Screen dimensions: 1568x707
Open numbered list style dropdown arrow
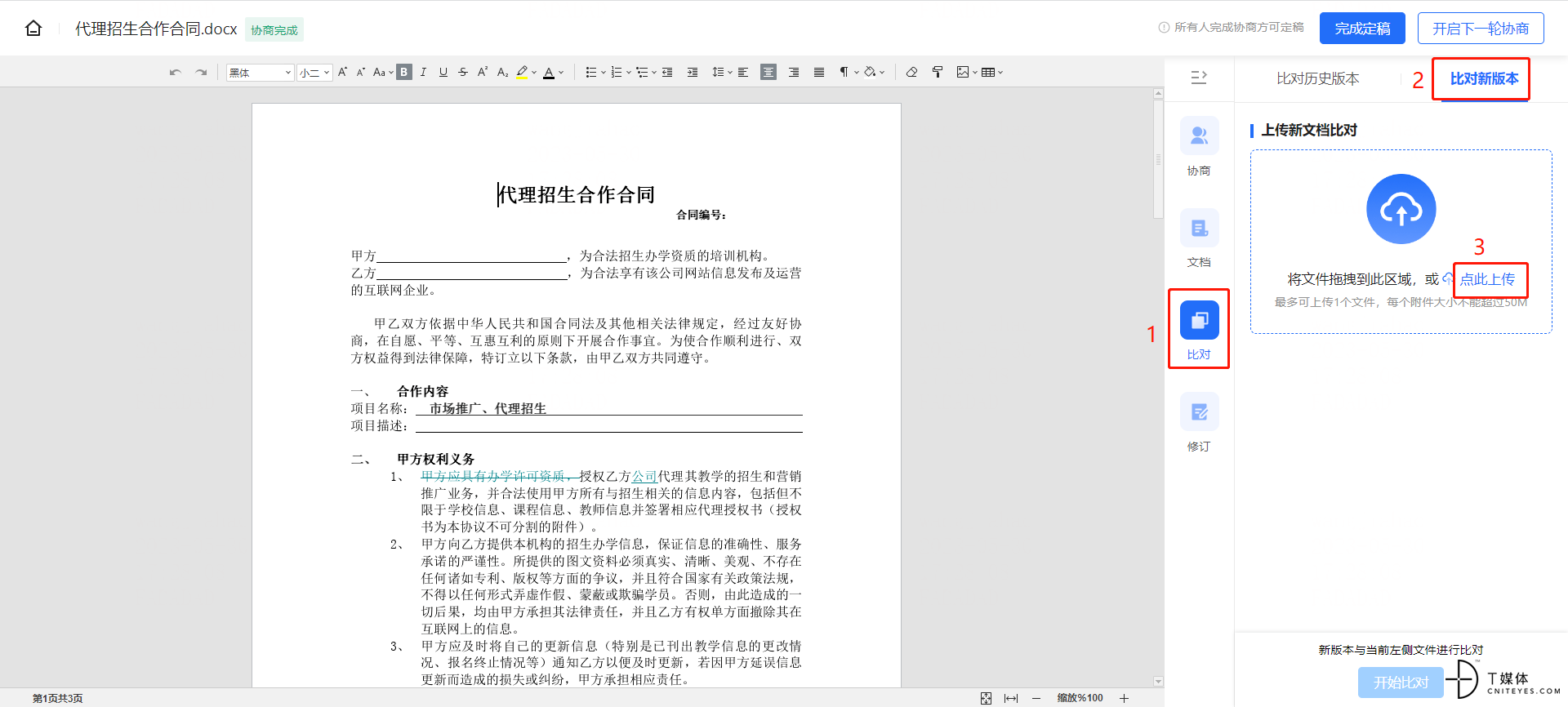pos(629,73)
